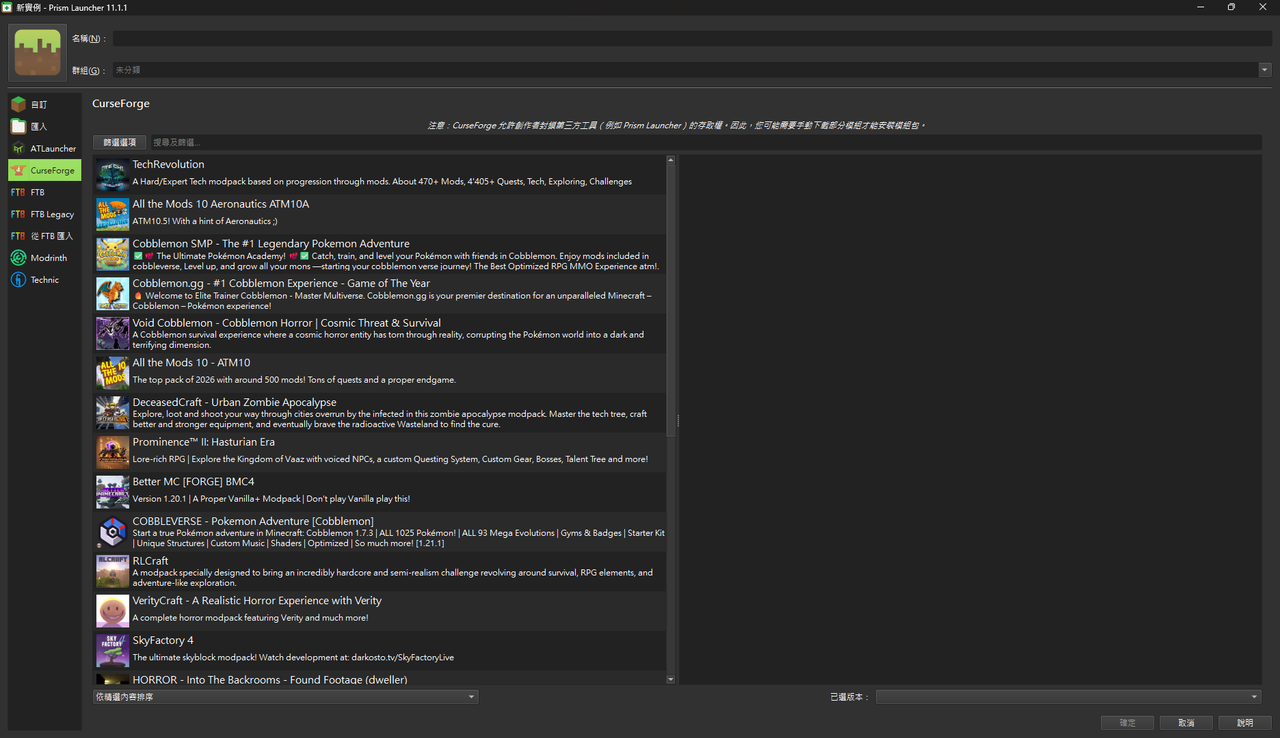Switch to the ATLauncher source
1280x738 pixels.
click(44, 148)
